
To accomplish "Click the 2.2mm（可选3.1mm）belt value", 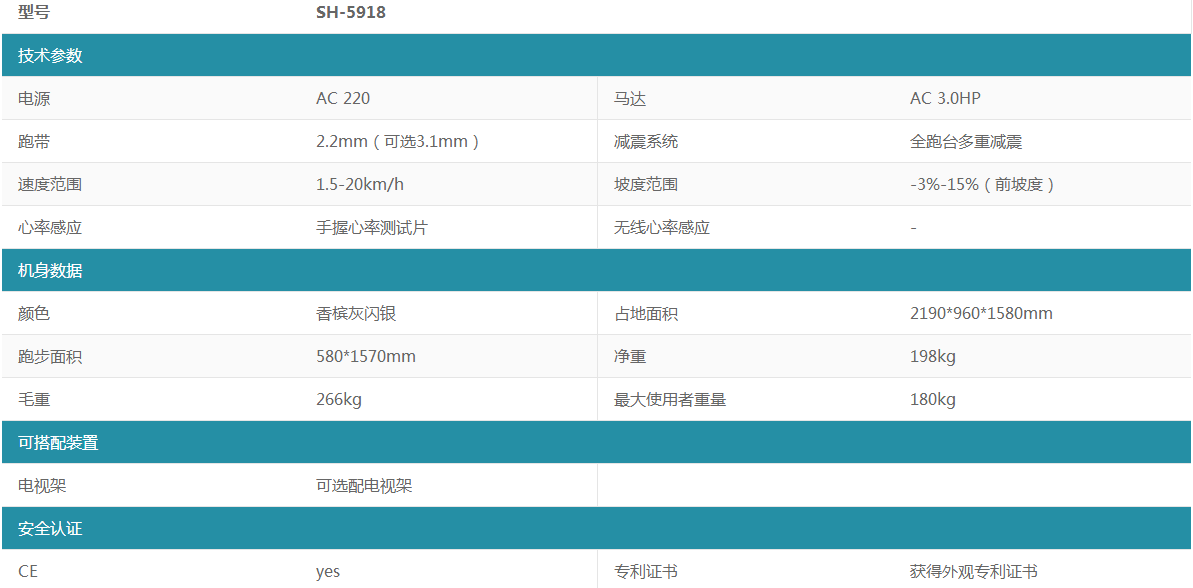I will pos(398,142).
